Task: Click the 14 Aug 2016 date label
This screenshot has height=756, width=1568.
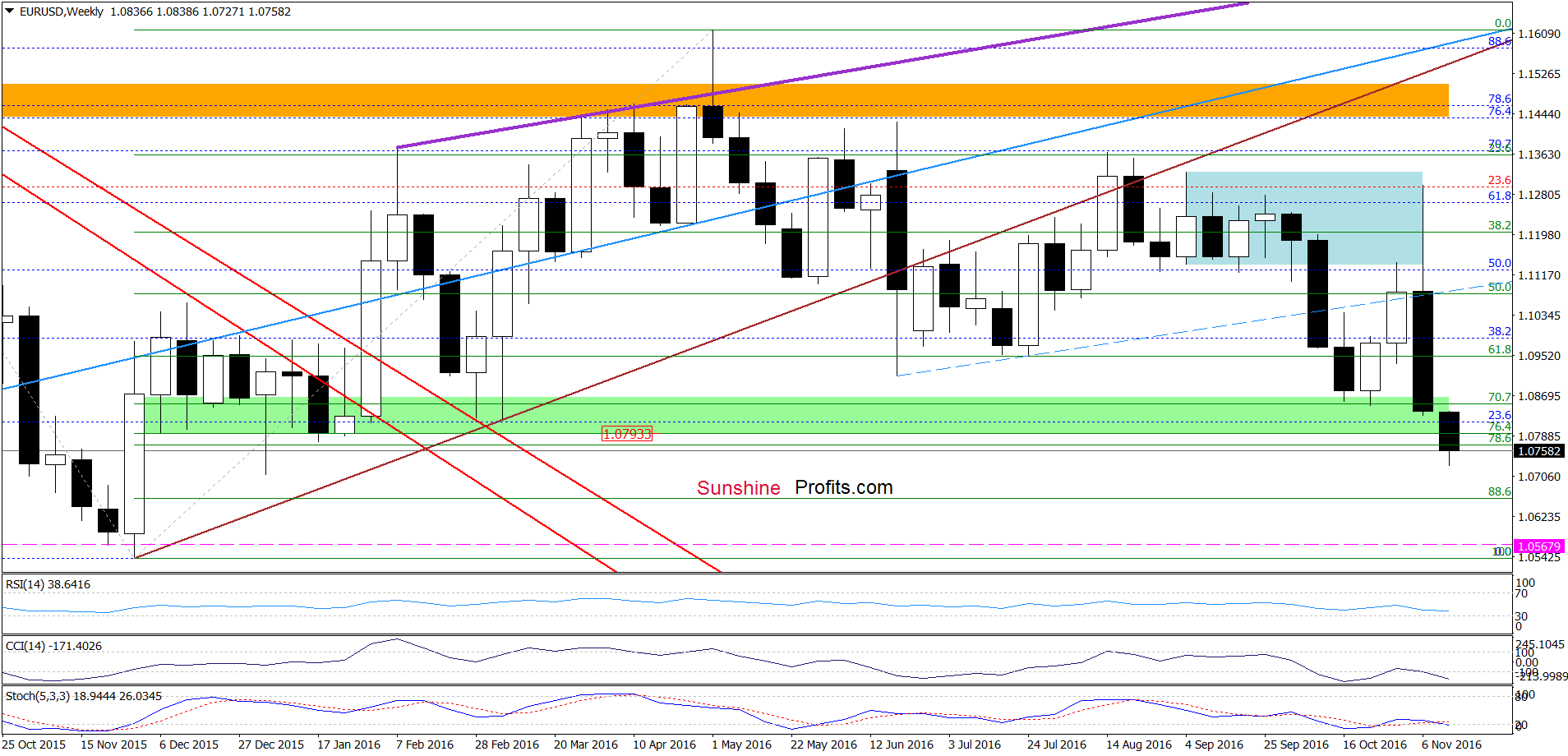Action: pos(1139,744)
